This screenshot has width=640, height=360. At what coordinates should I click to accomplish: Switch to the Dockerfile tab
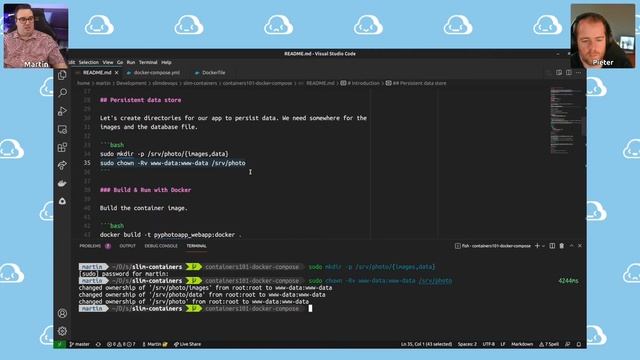pos(213,73)
